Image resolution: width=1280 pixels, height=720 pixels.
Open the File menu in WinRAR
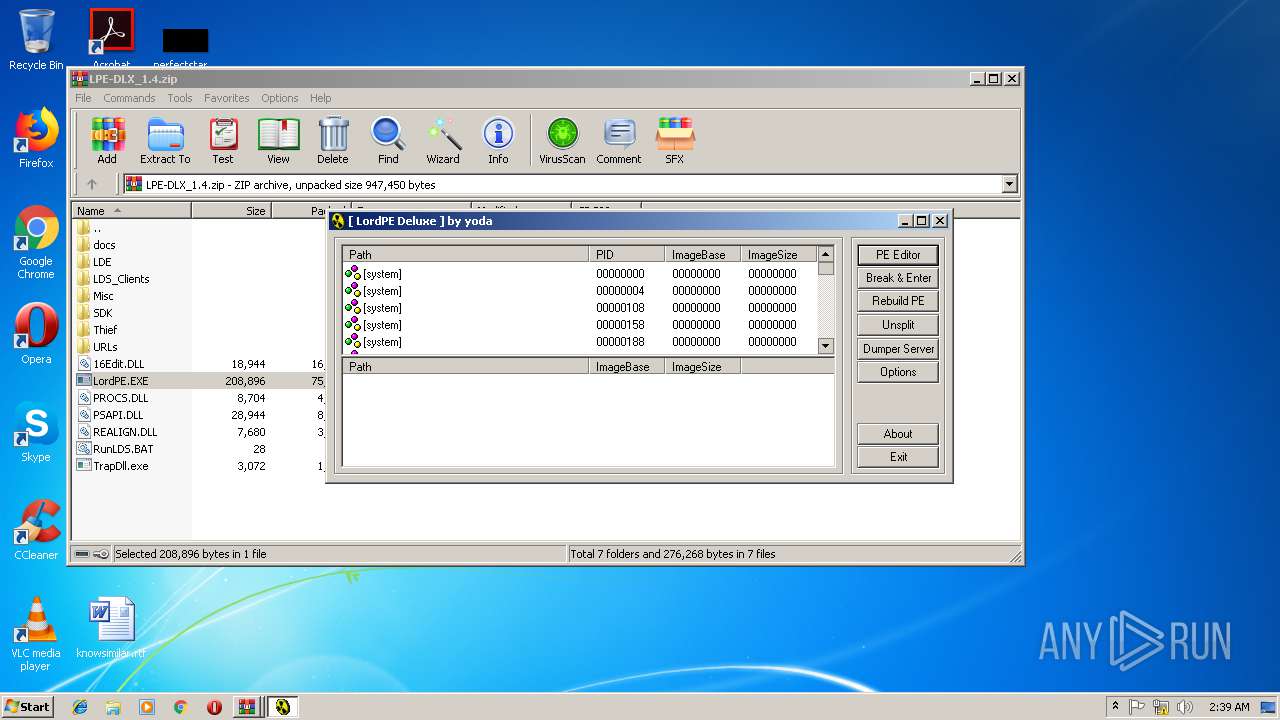pos(83,98)
